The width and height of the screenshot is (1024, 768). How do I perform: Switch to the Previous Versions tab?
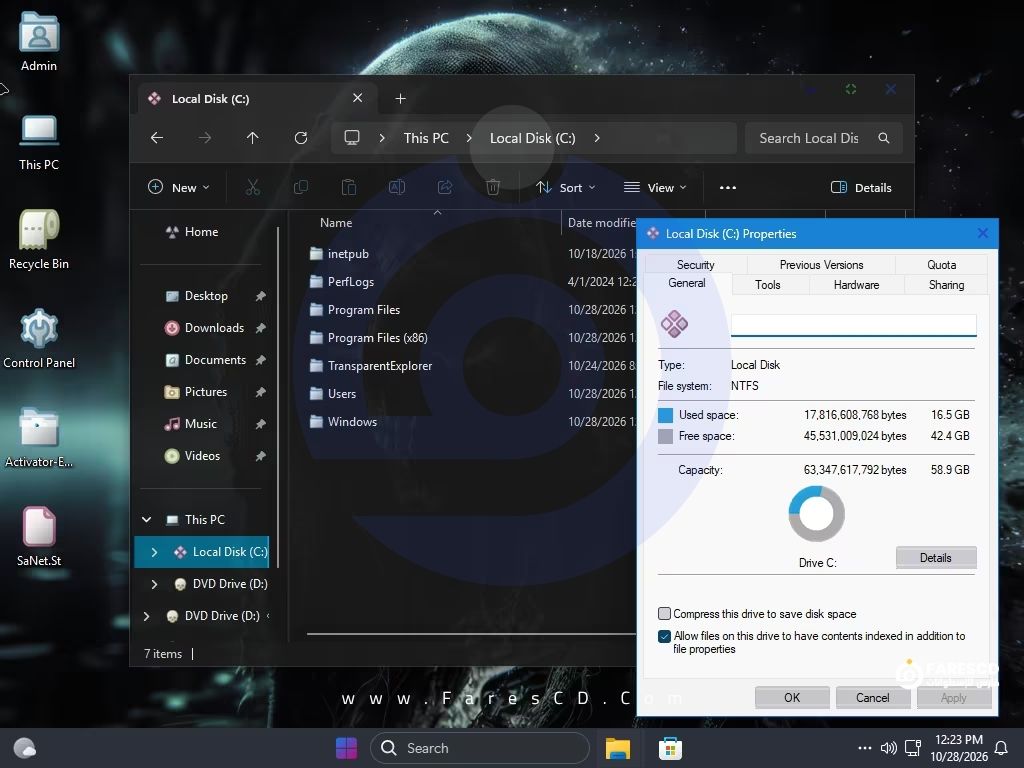(x=821, y=264)
